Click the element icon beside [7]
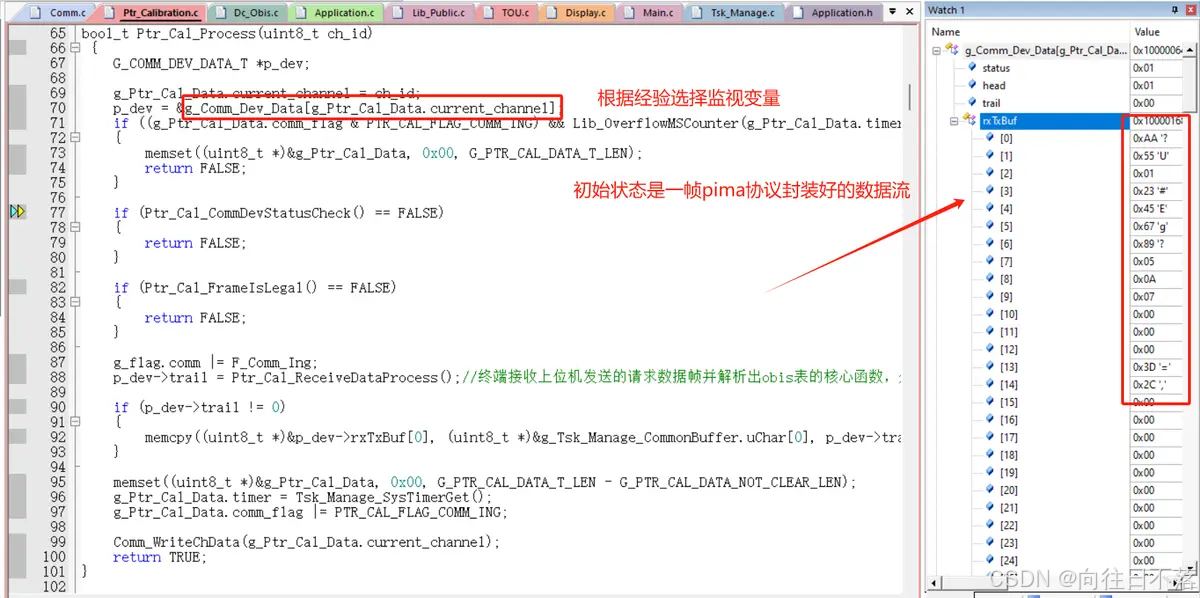The width and height of the screenshot is (1200, 598). [990, 261]
